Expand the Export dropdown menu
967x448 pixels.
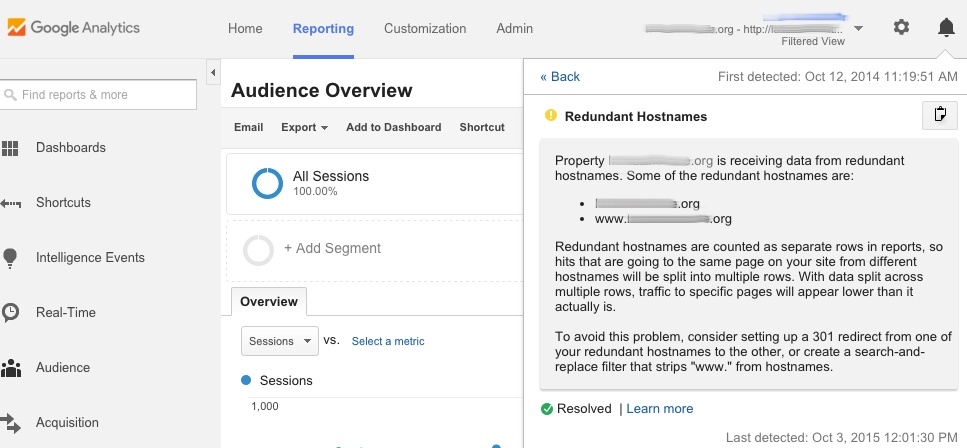304,127
